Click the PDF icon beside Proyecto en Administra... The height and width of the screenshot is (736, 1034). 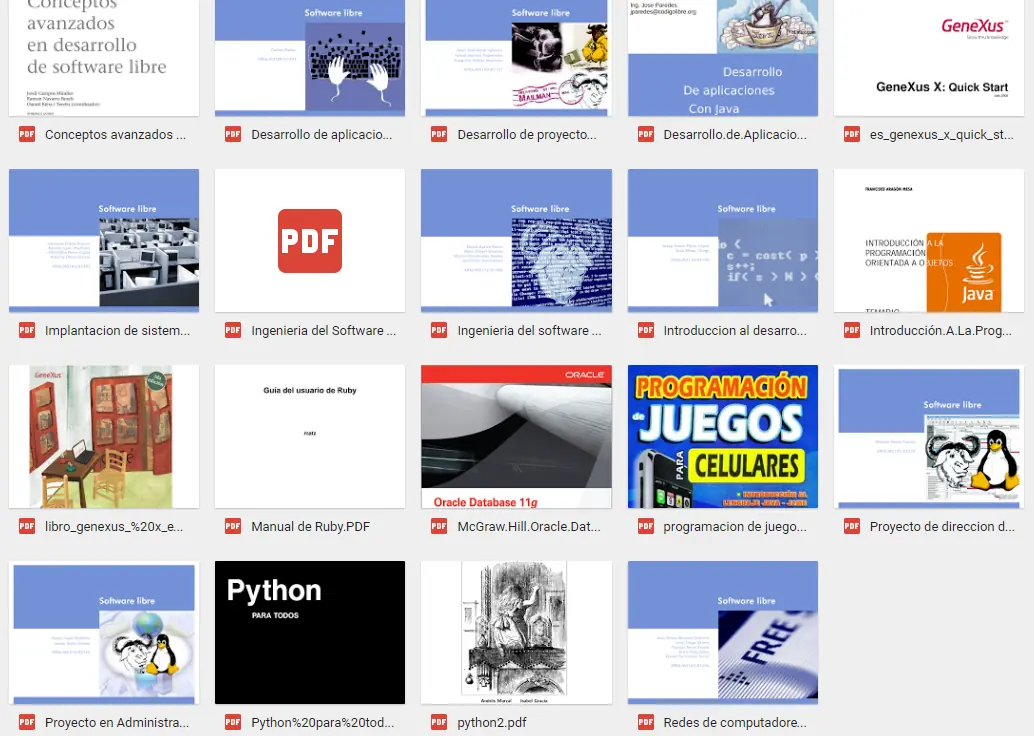(26, 722)
